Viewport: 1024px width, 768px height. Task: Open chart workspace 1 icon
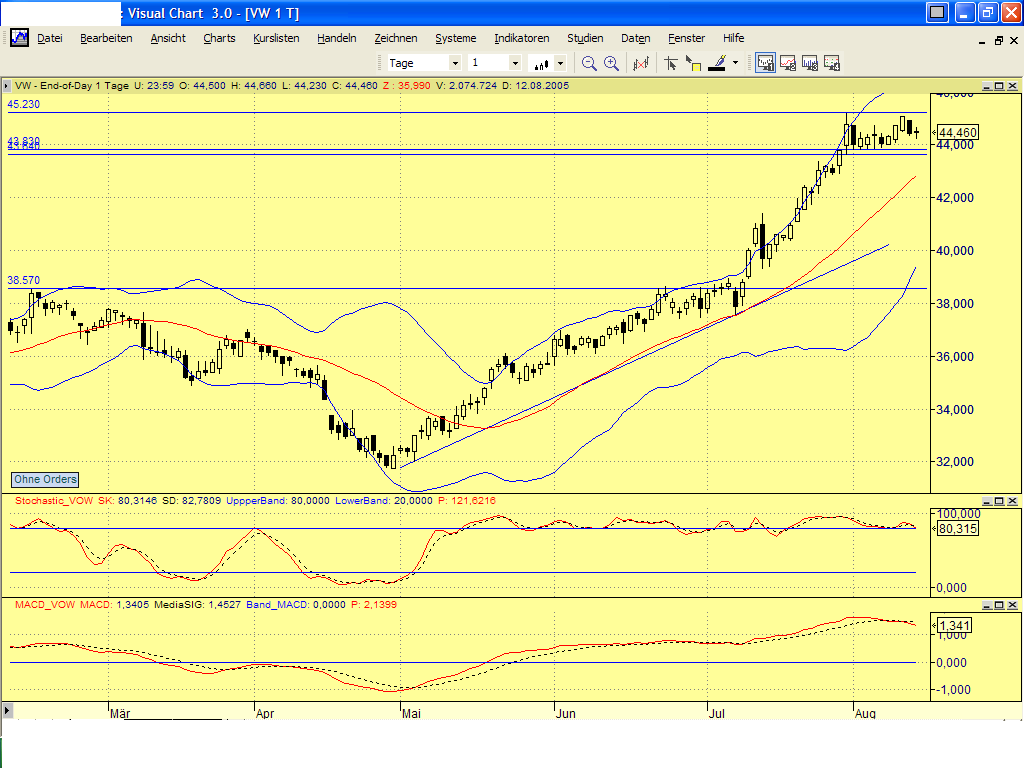pyautogui.click(x=765, y=62)
